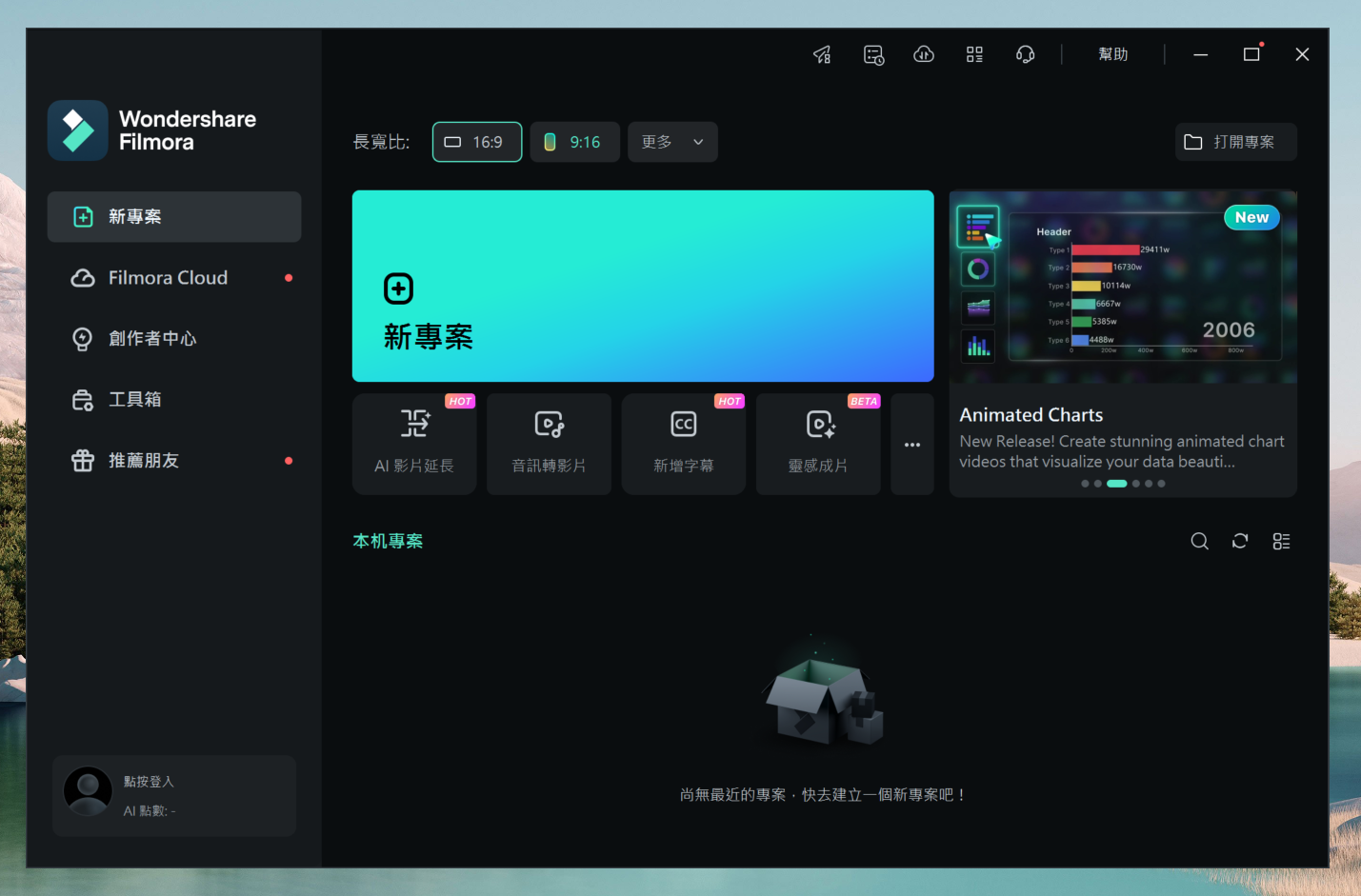Open the AI 影片延長 tool
Viewport: 1361px width, 896px height.
[414, 444]
